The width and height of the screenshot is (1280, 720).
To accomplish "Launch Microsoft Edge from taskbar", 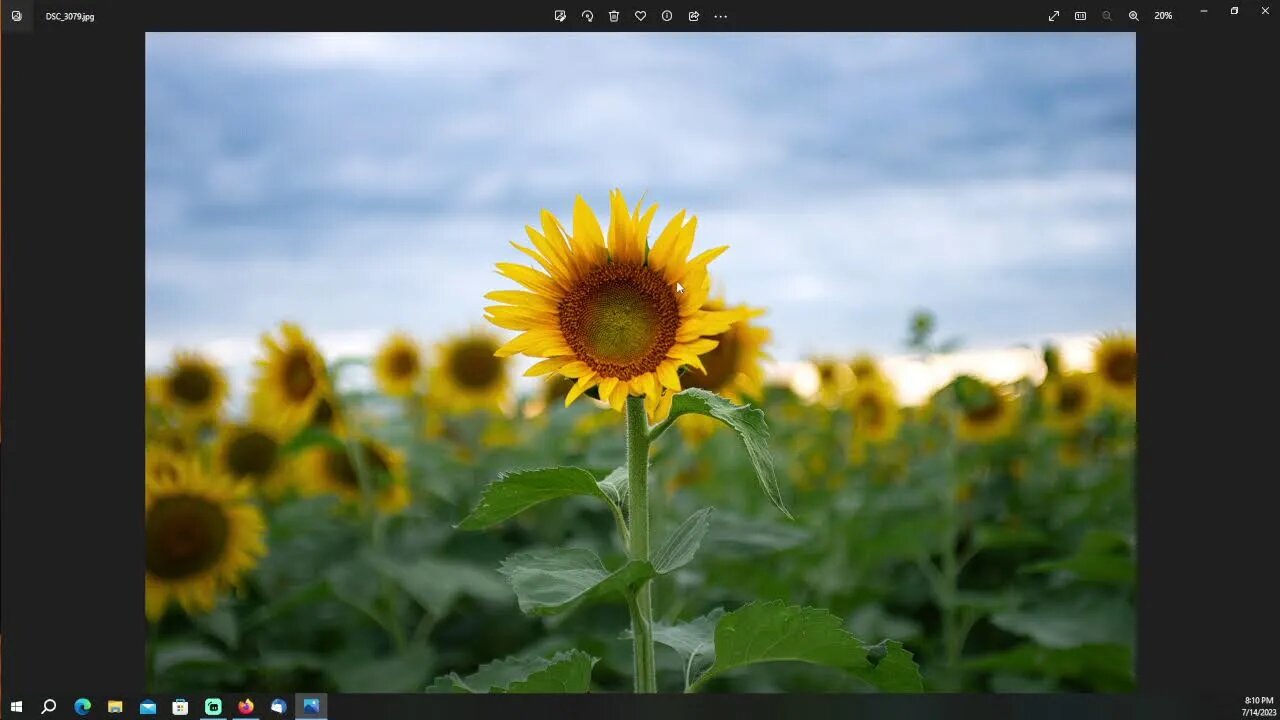I will [x=82, y=706].
